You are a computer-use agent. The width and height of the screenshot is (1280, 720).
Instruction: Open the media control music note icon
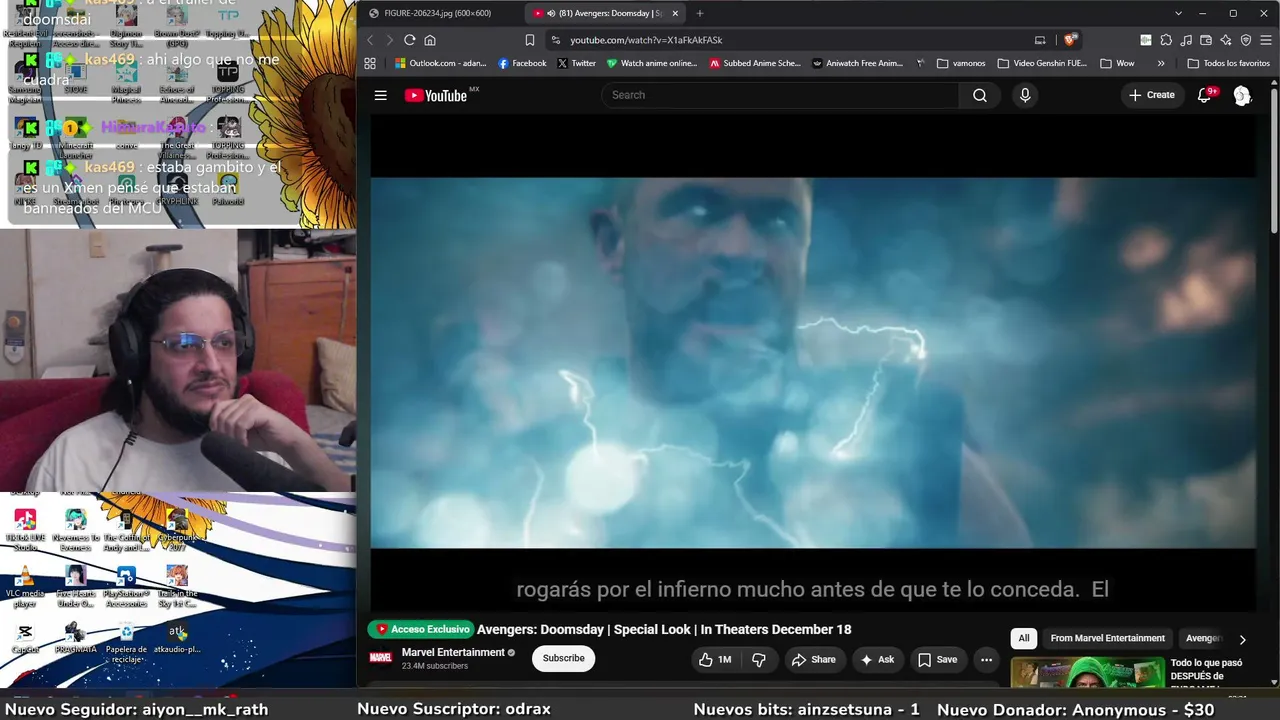pyautogui.click(x=1186, y=40)
